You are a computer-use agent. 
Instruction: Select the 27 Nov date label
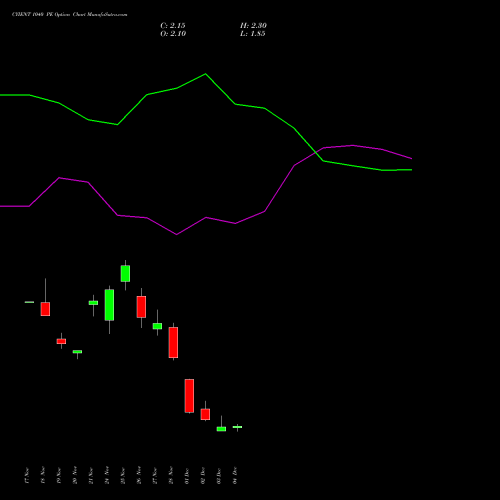155,475
